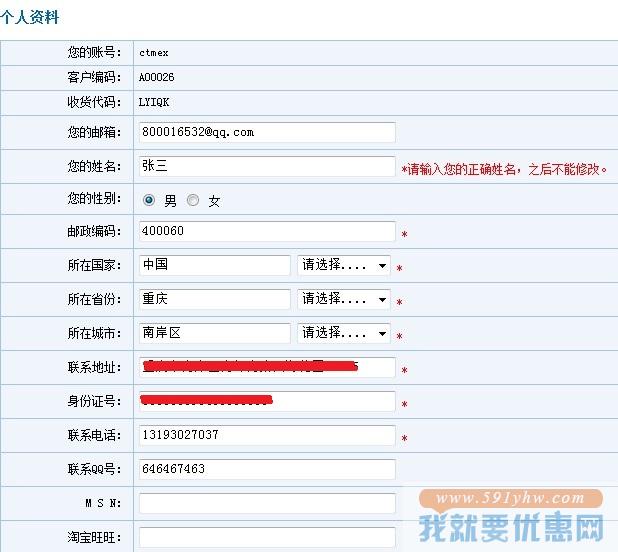Click the 客户编码 label
Viewport: 618px width, 552px height.
(94, 77)
